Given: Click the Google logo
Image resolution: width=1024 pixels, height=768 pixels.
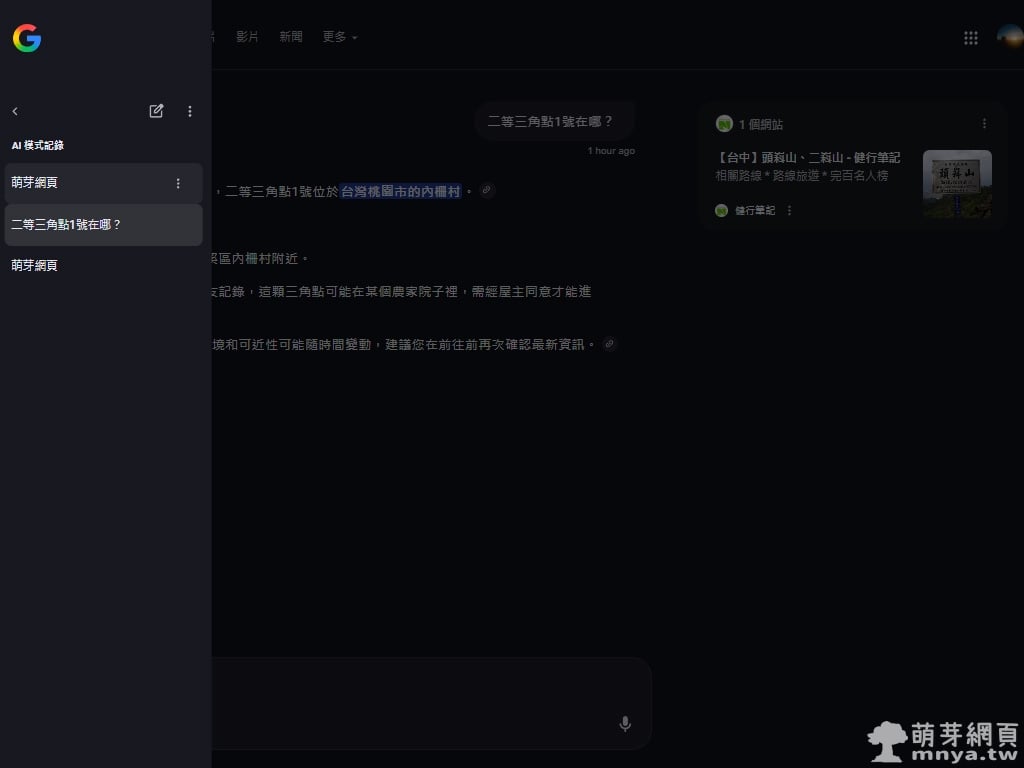Looking at the screenshot, I should tap(27, 39).
